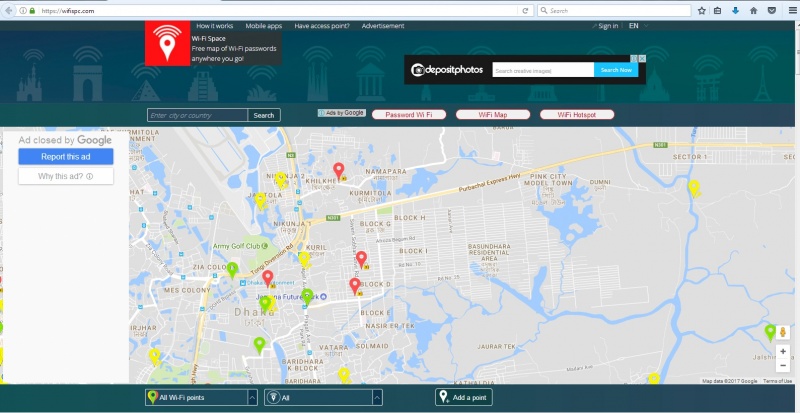Open the green marker at Jamuna Future Park
This screenshot has width=800, height=413.
307,297
